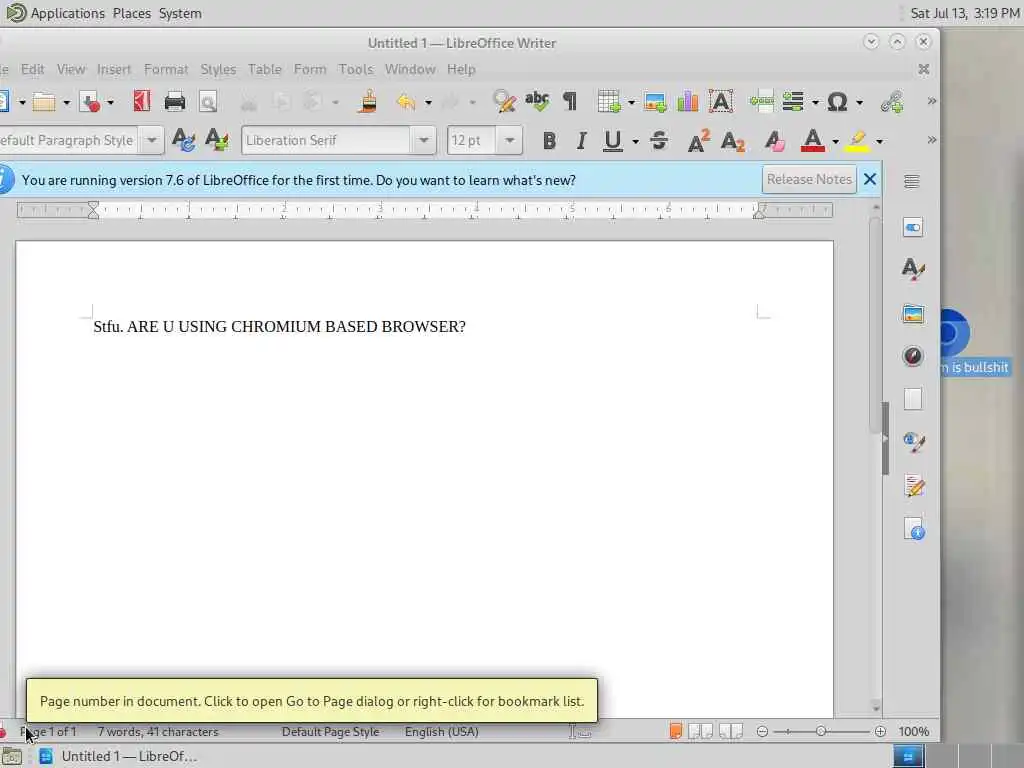
Task: Save document icon
Action: pyautogui.click(x=89, y=102)
